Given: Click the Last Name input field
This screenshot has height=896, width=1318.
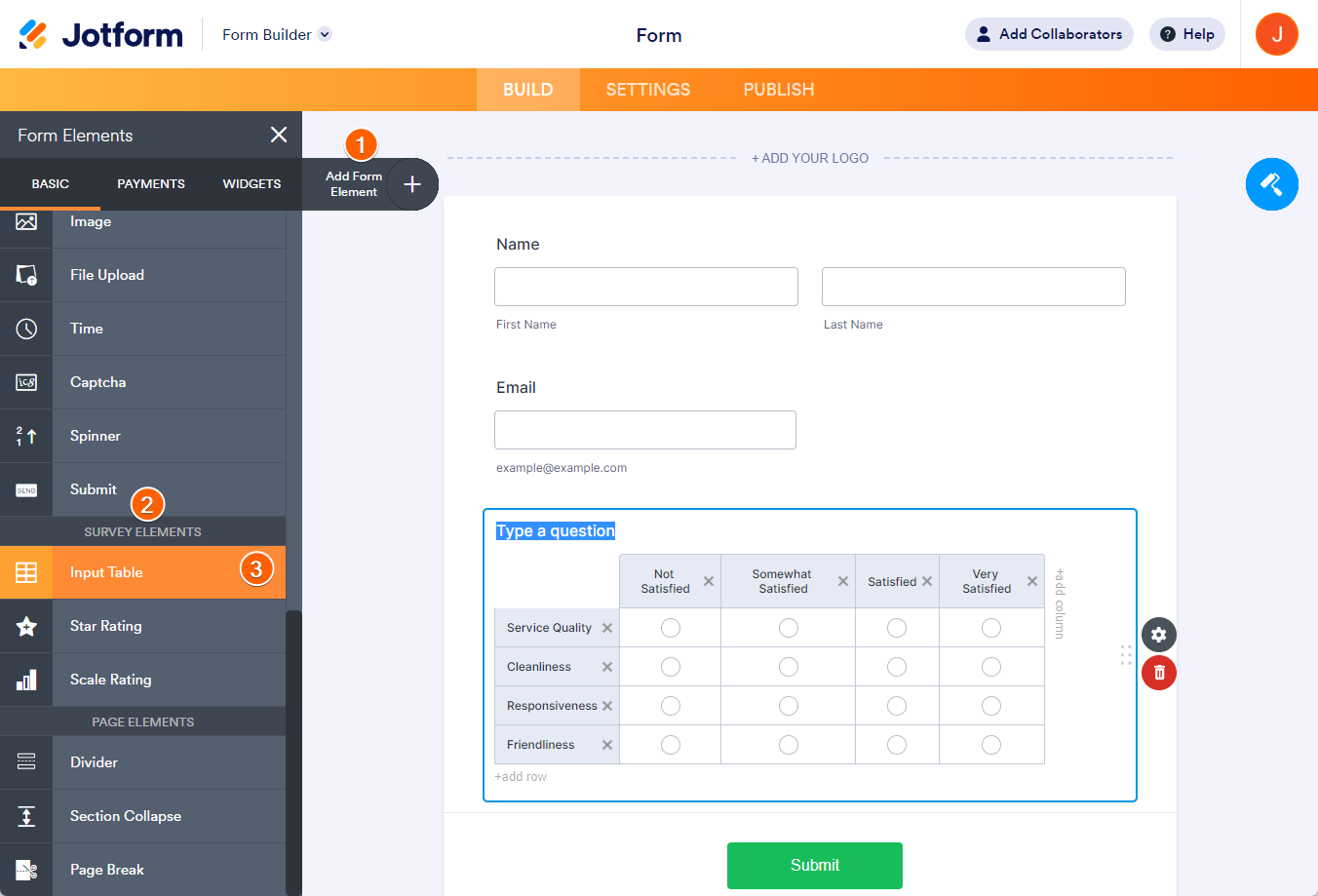Looking at the screenshot, I should (974, 287).
